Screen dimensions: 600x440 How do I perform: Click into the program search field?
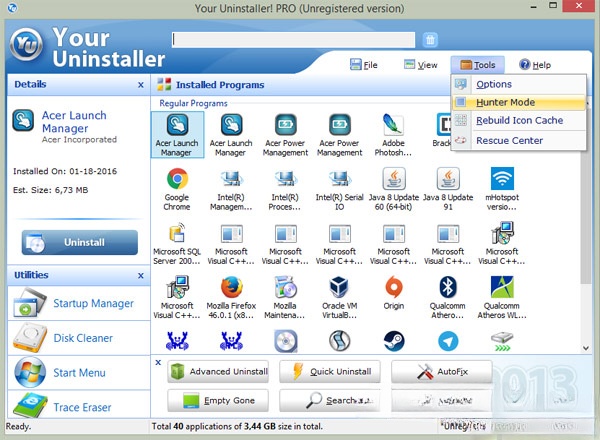[x=293, y=39]
